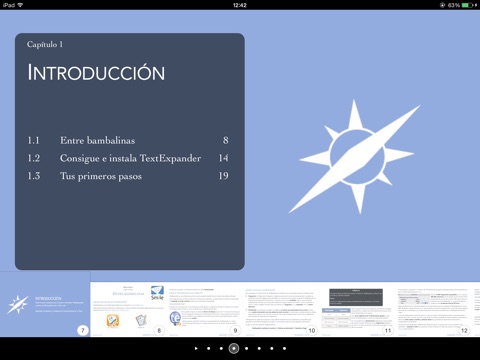Open the page 10 thumbnail
The width and height of the screenshot is (480, 360).
point(281,309)
